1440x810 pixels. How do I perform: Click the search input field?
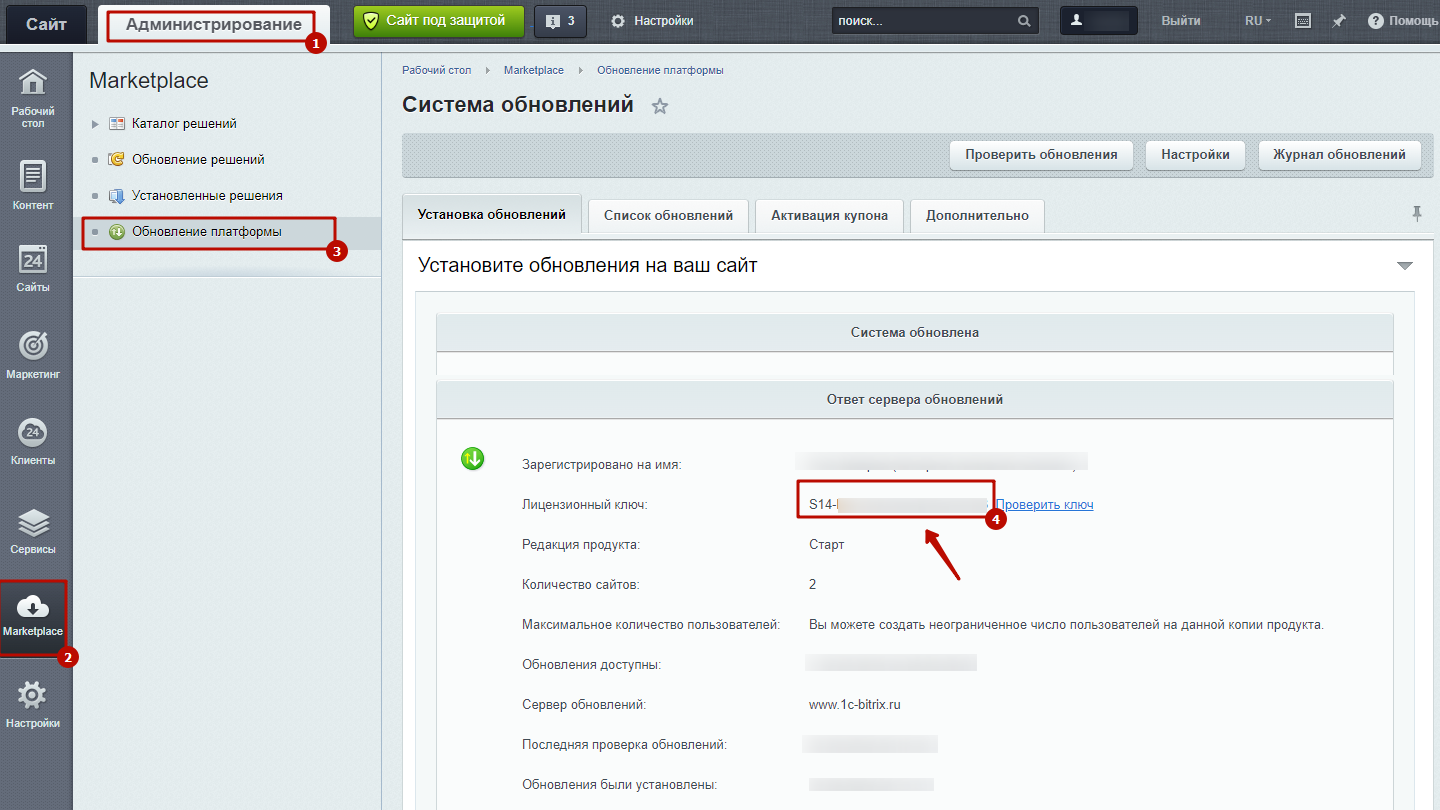tap(922, 21)
